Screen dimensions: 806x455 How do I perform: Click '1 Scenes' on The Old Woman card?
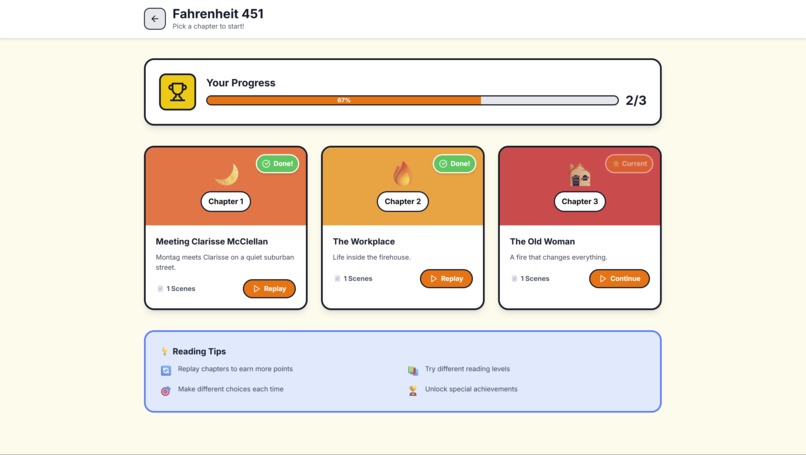click(535, 278)
